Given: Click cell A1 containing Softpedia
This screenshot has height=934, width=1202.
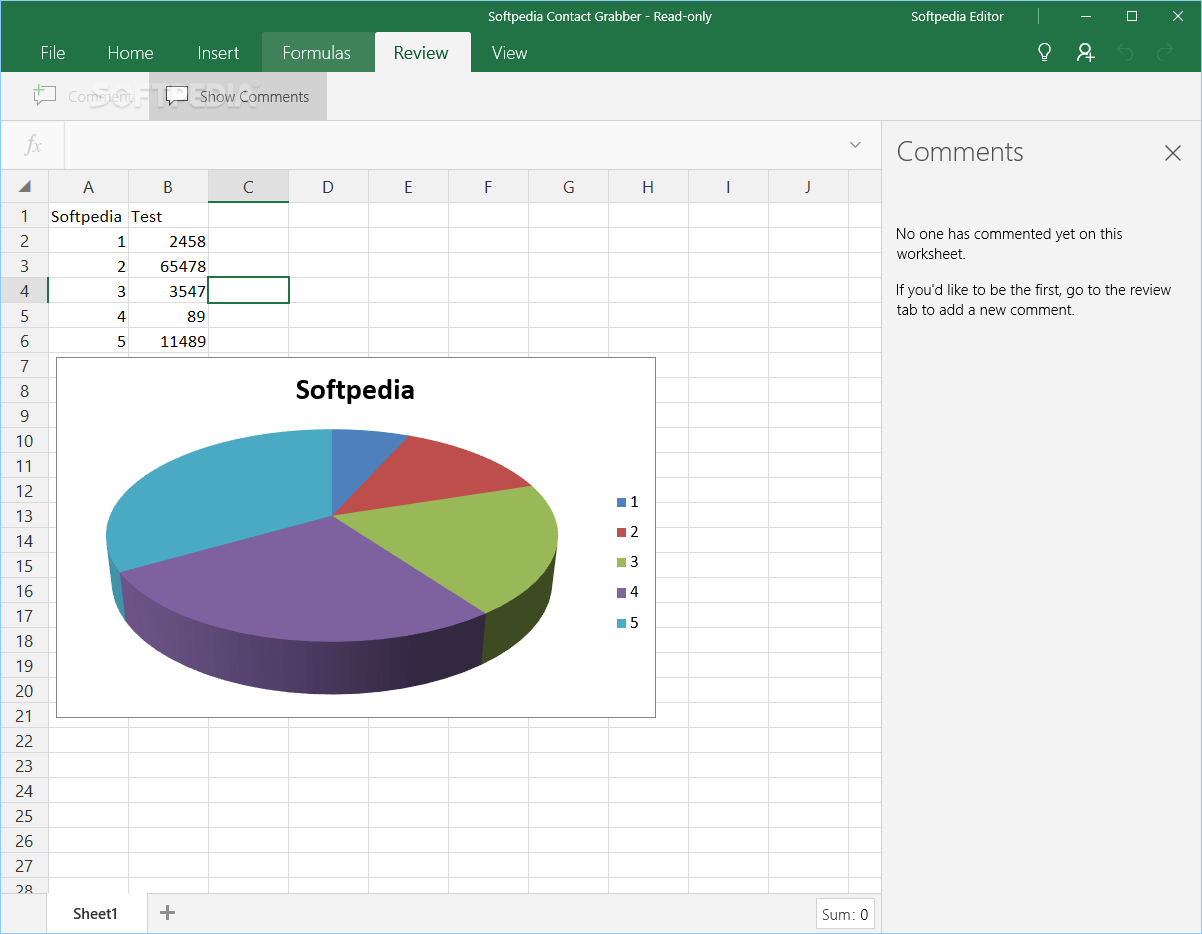Looking at the screenshot, I should (x=89, y=216).
